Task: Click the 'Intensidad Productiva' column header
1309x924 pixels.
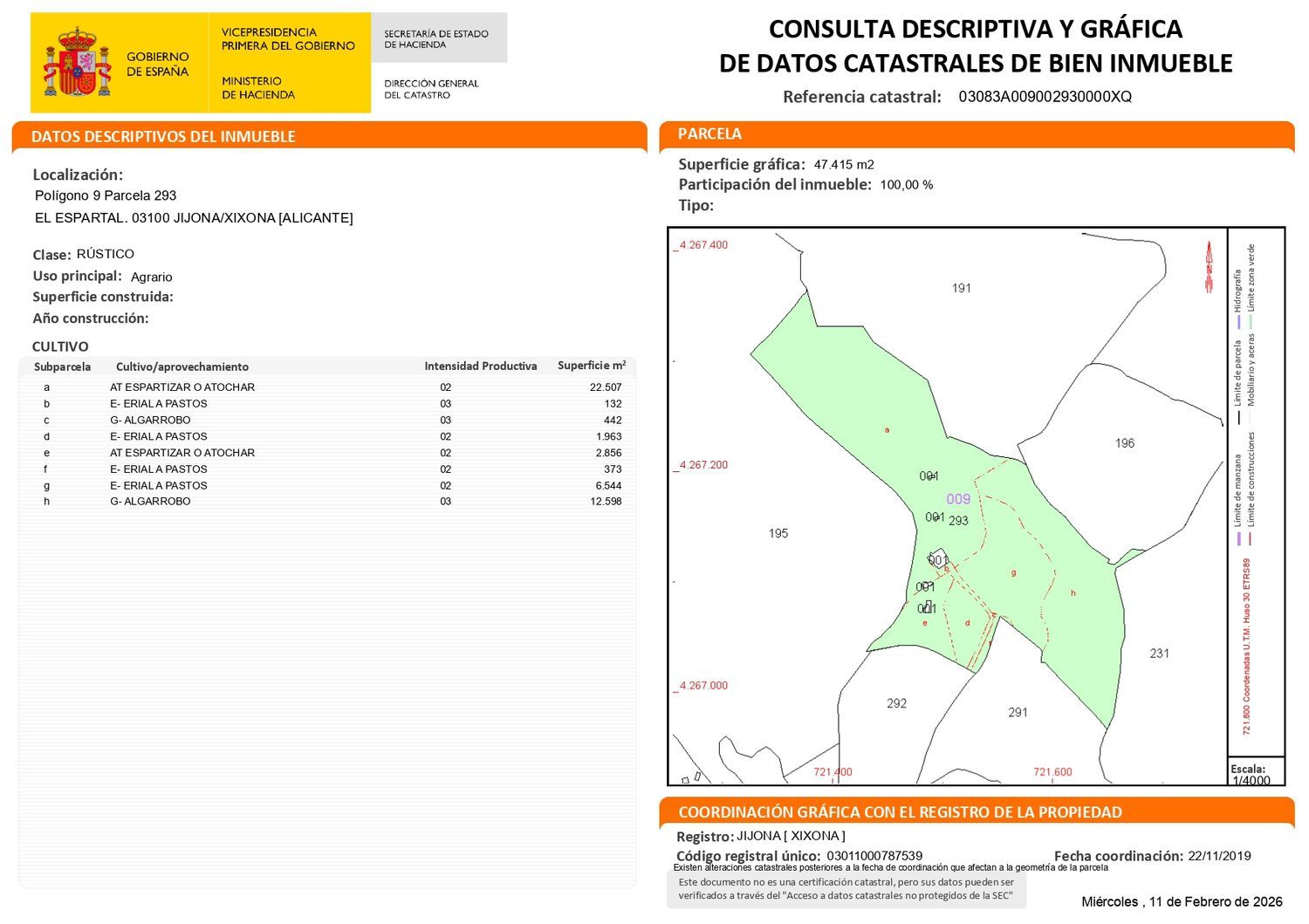Action: click(481, 366)
